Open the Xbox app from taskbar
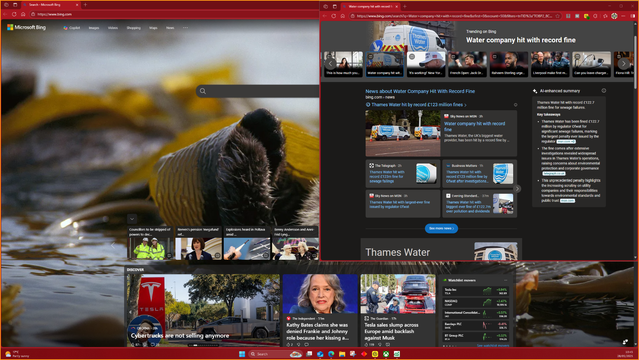The height and width of the screenshot is (360, 639). 386,354
